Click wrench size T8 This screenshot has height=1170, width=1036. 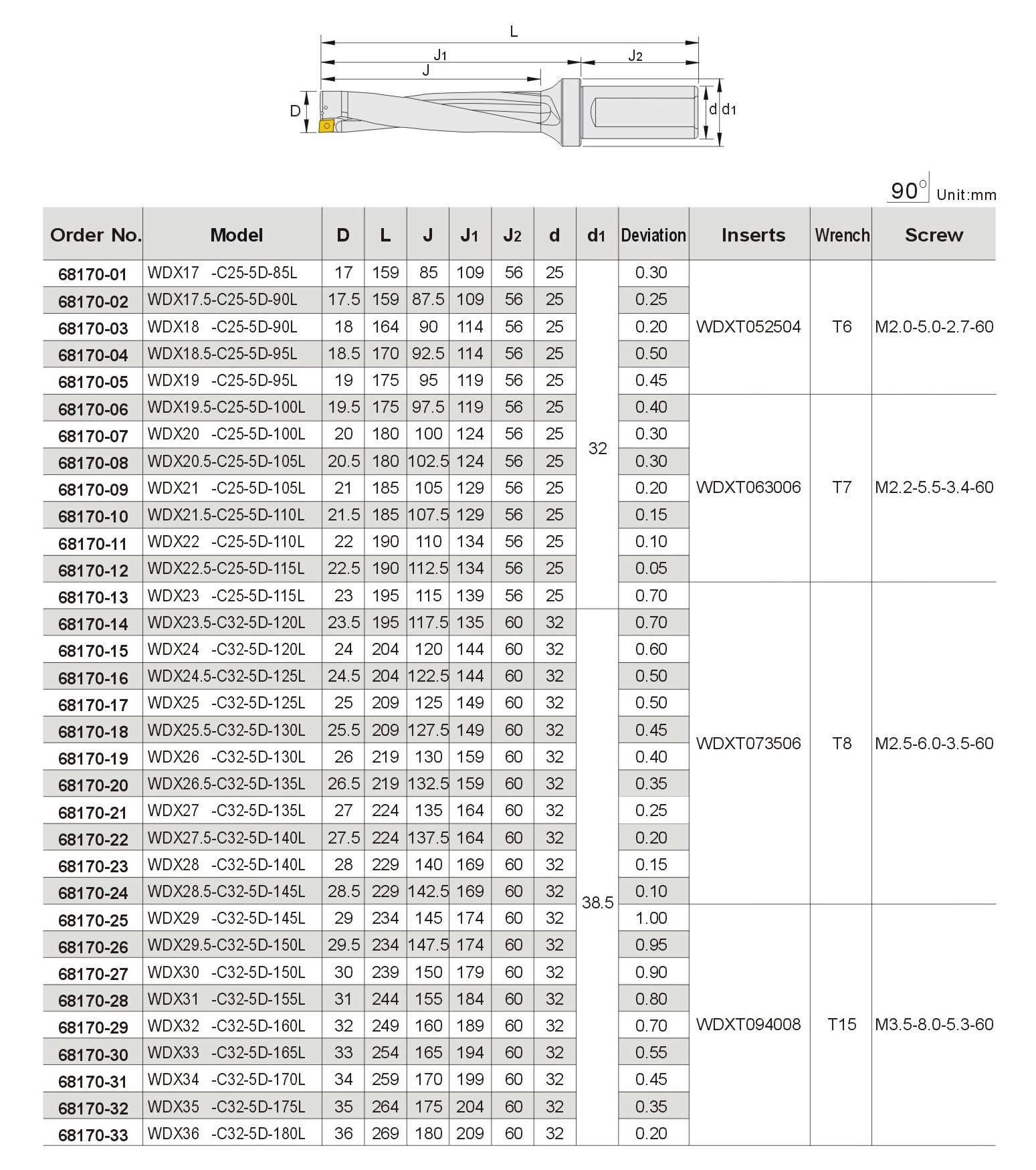841,743
